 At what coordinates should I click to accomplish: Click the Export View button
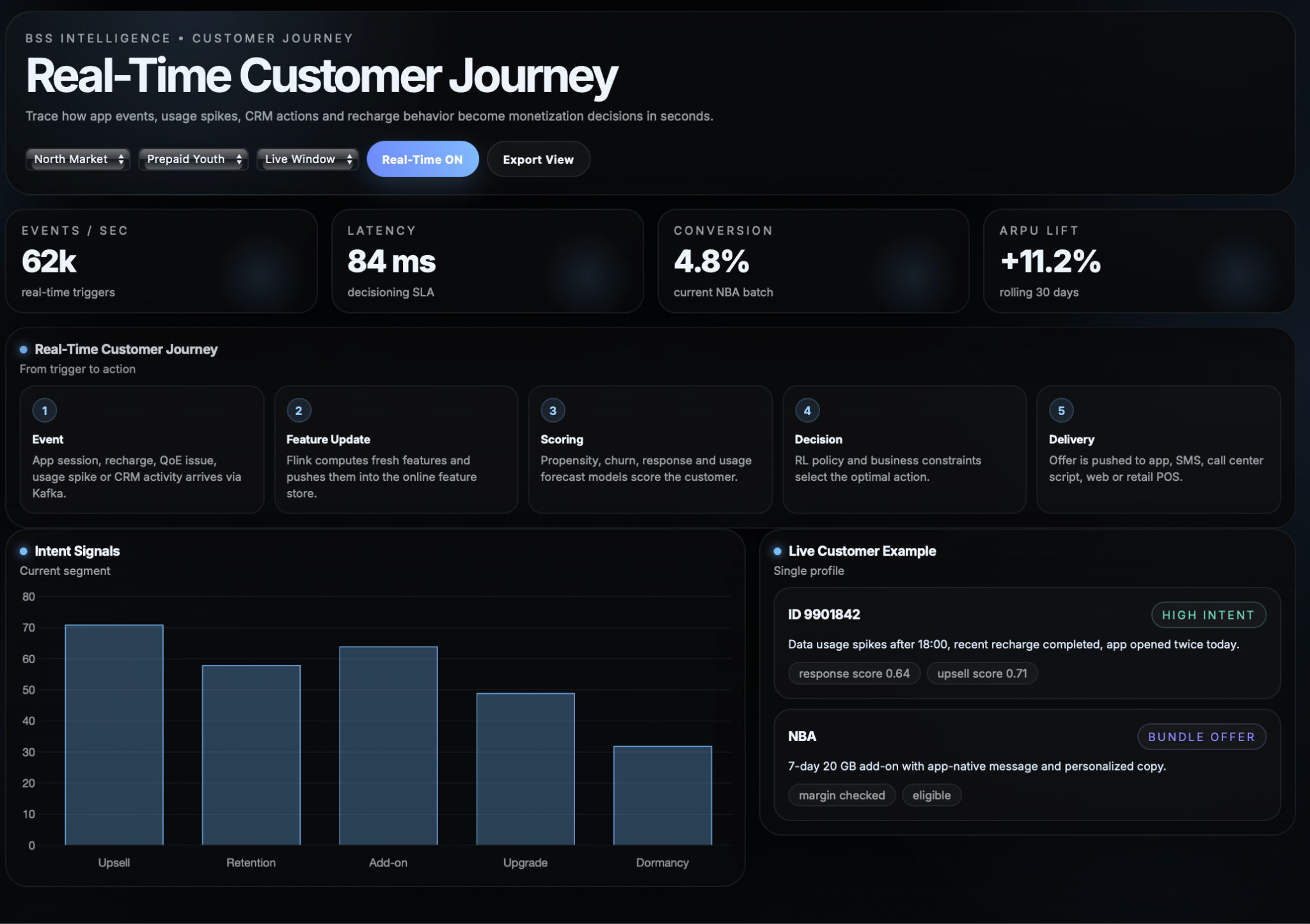click(538, 159)
